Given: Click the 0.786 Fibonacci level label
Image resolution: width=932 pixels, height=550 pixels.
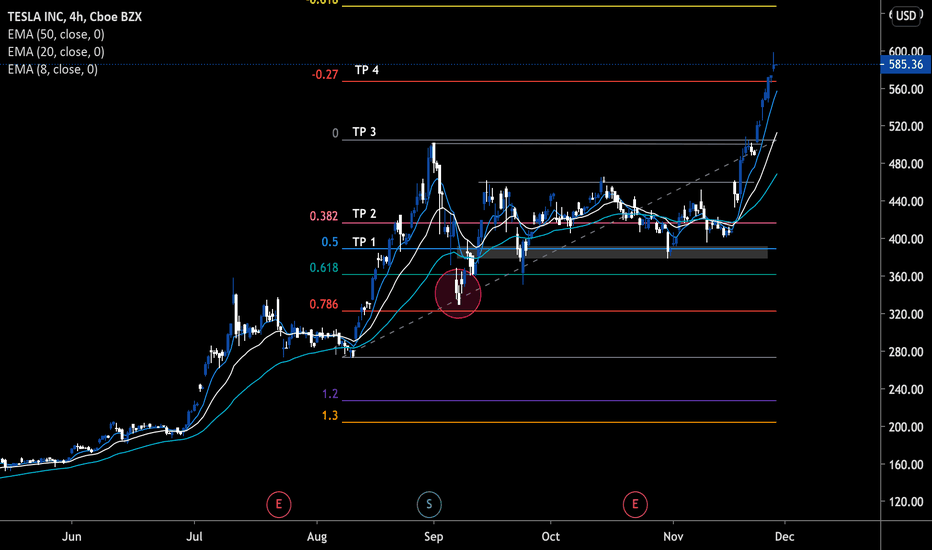Looking at the screenshot, I should (324, 305).
